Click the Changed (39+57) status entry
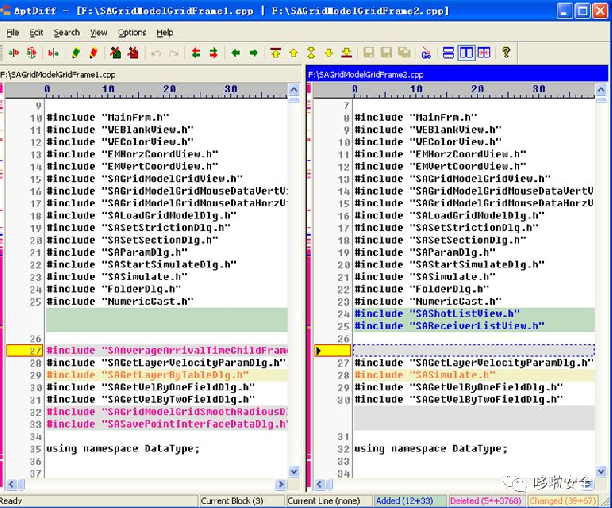Viewport: 612px width, 508px height. 563,501
